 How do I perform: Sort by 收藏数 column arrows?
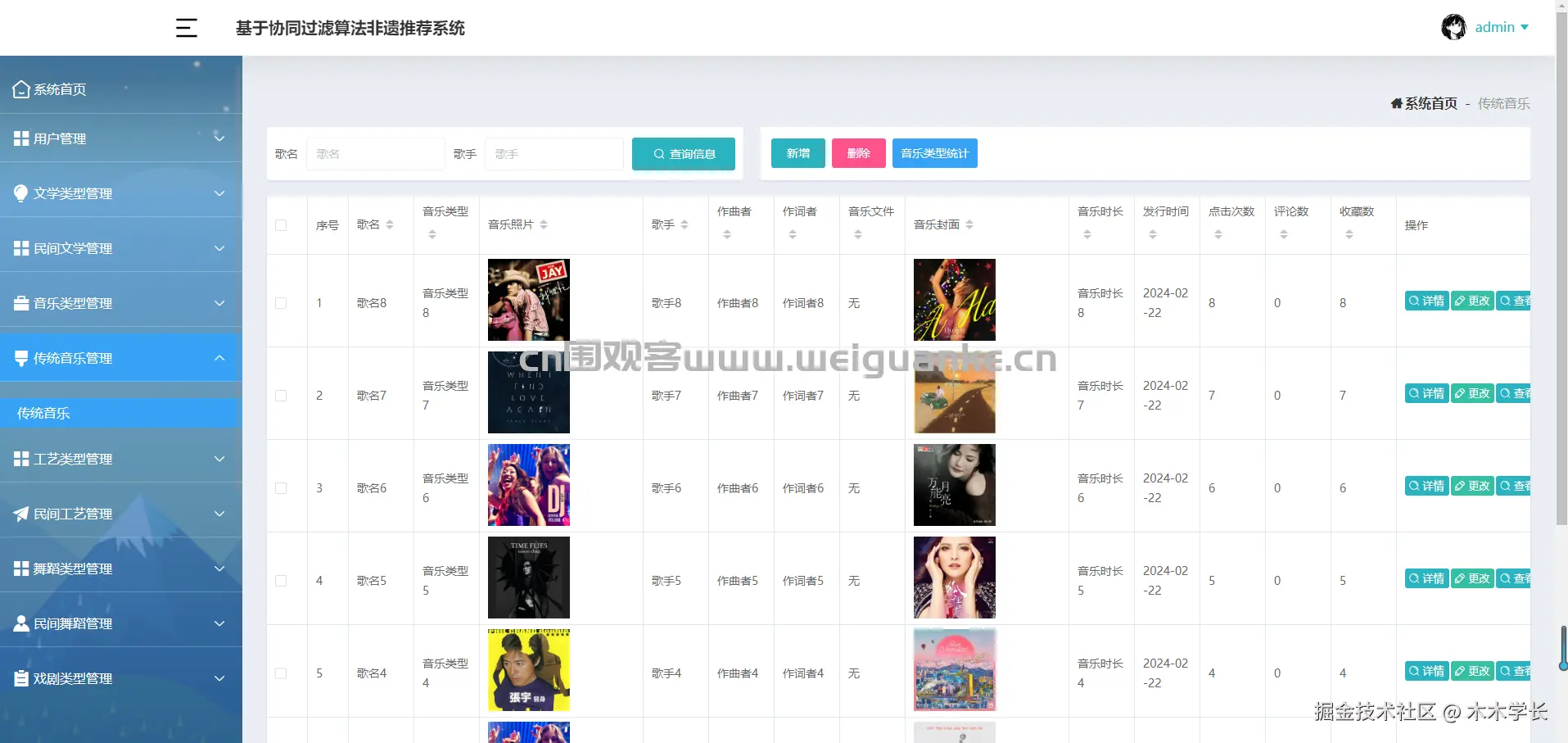[1349, 234]
